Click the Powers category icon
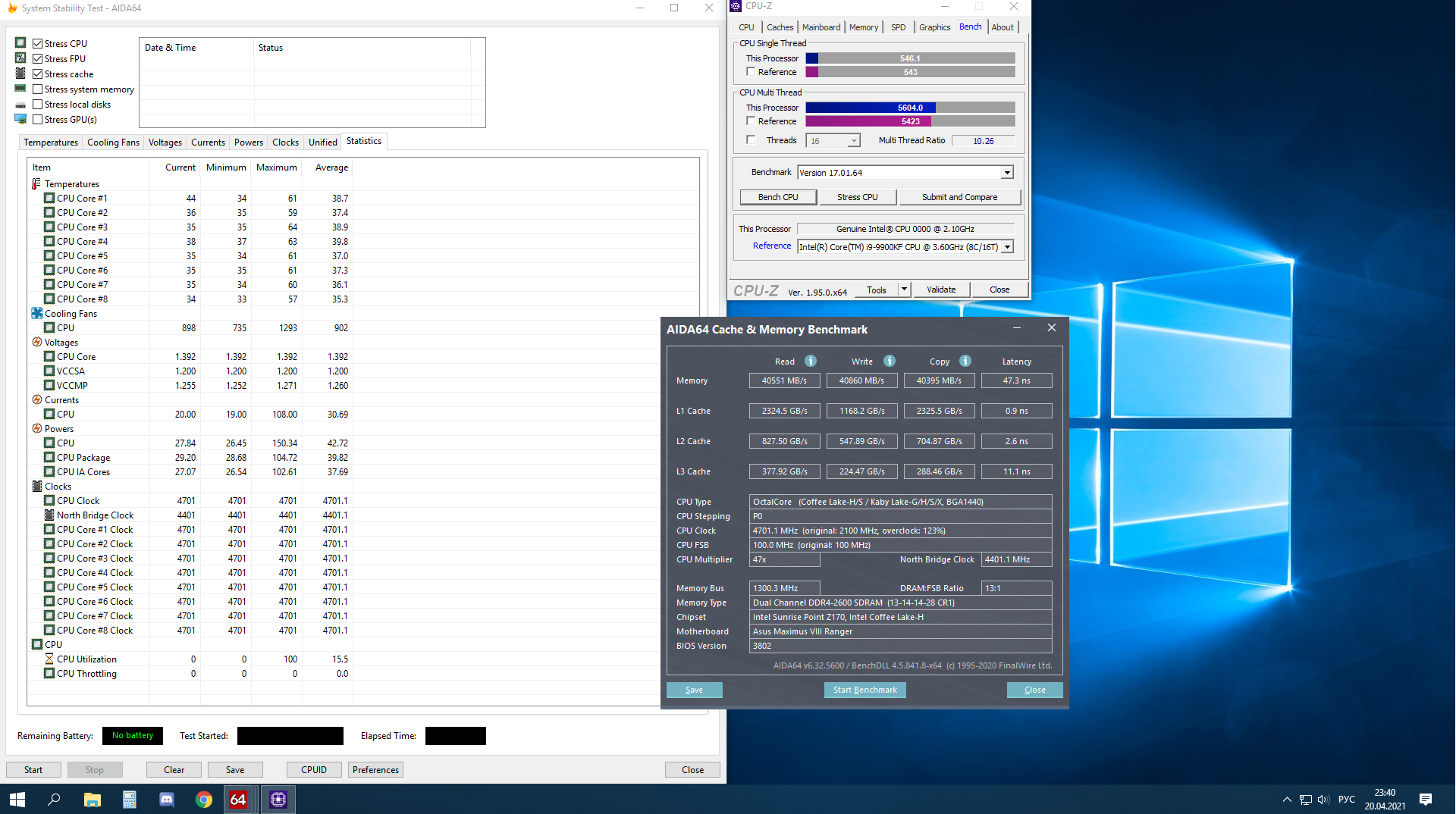Viewport: 1456px width, 814px height. point(36,428)
